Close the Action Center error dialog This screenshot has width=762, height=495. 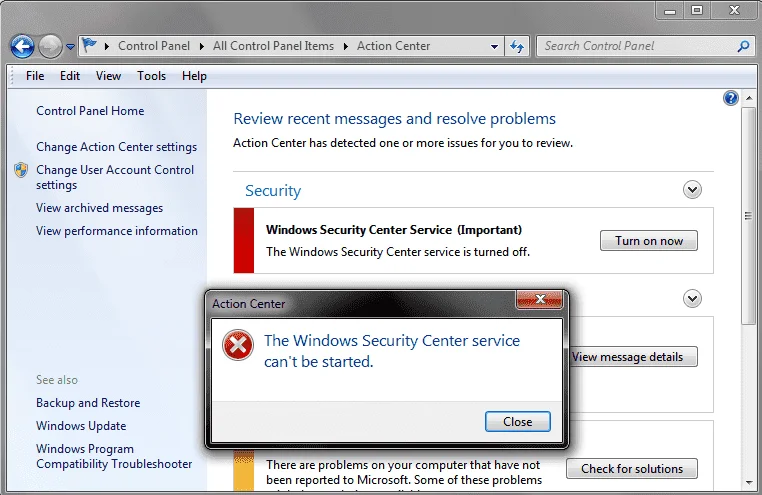[x=518, y=421]
